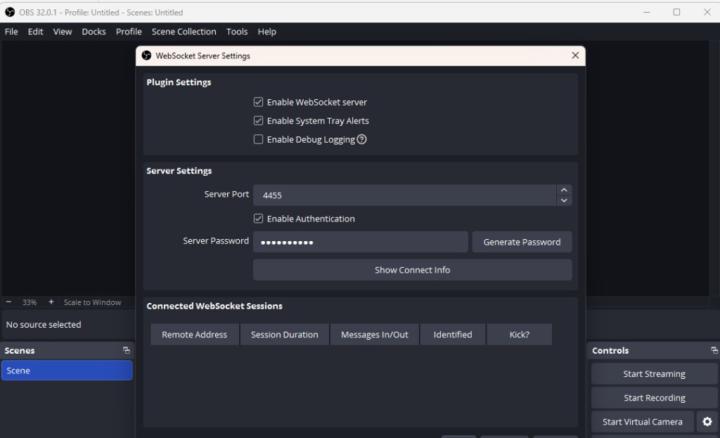The width and height of the screenshot is (720, 438).
Task: Open the Virtual Camera settings gear
Action: (707, 422)
